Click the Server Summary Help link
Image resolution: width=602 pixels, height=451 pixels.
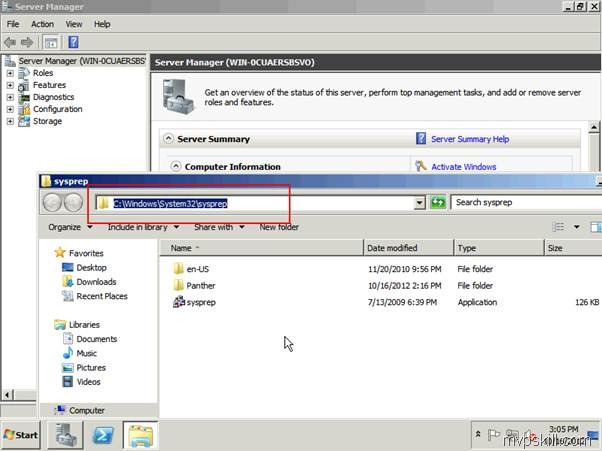click(x=470, y=139)
